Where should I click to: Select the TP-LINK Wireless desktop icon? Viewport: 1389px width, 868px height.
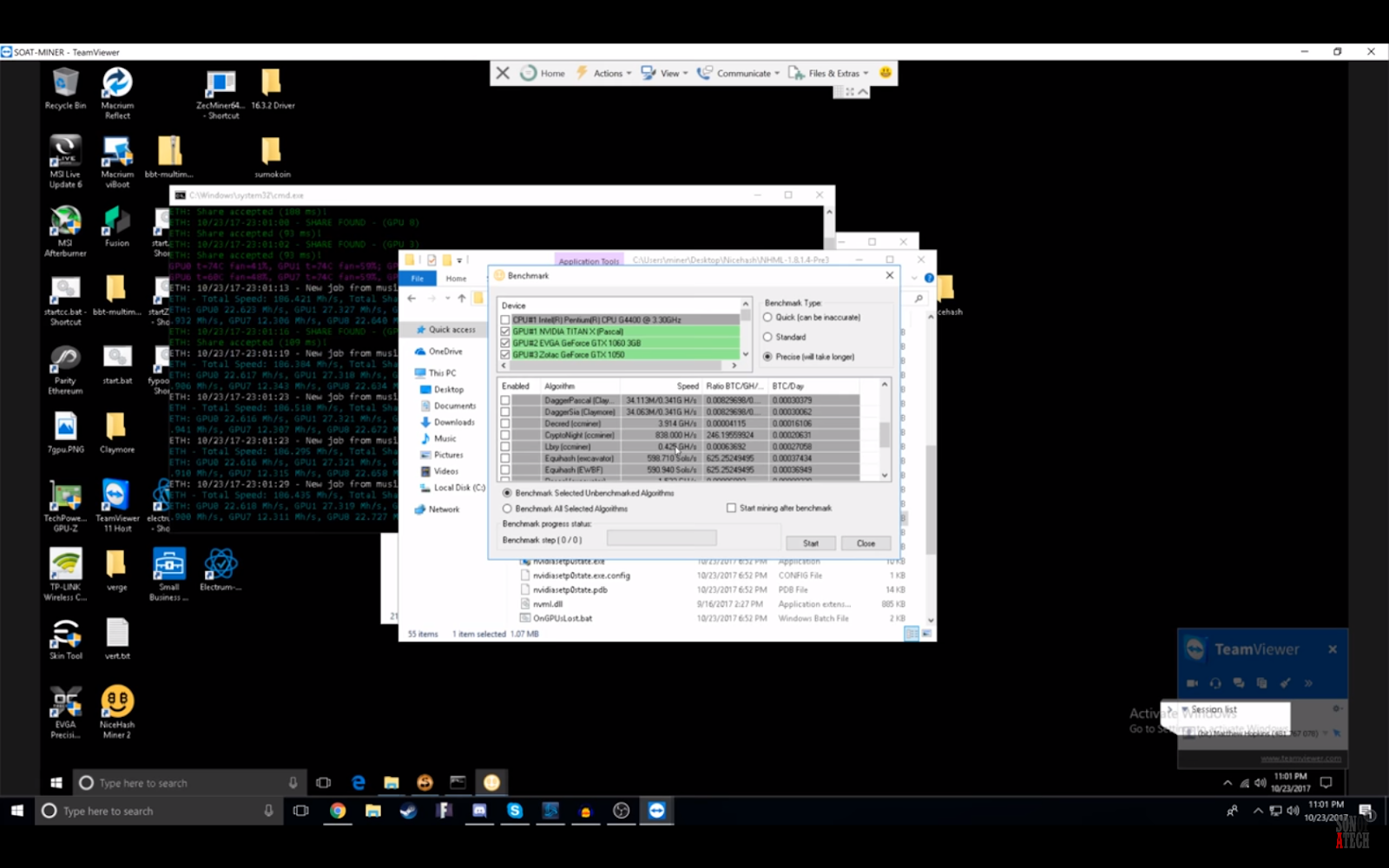tap(65, 575)
